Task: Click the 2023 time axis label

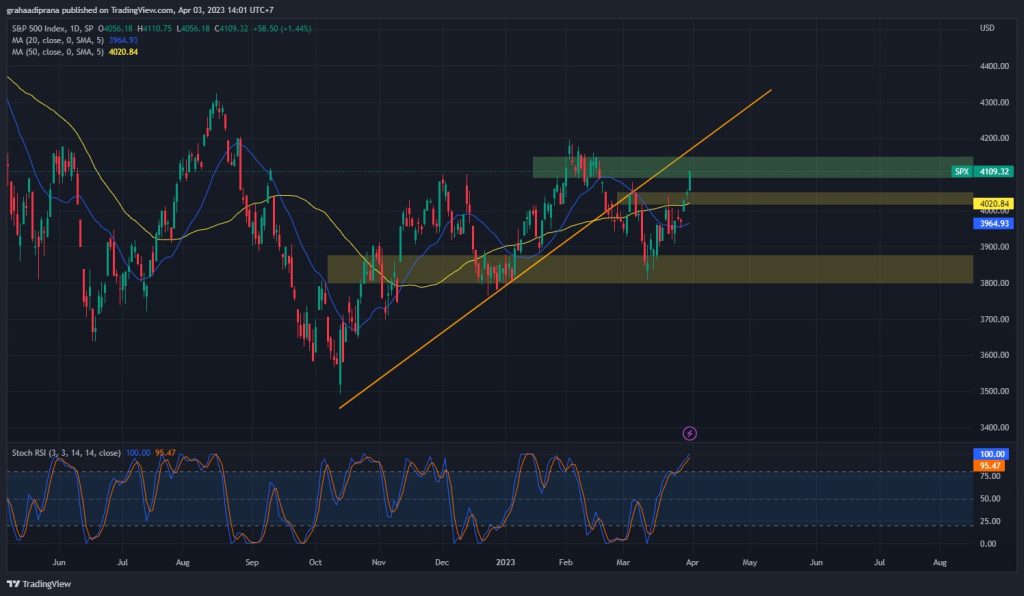Action: (x=505, y=562)
